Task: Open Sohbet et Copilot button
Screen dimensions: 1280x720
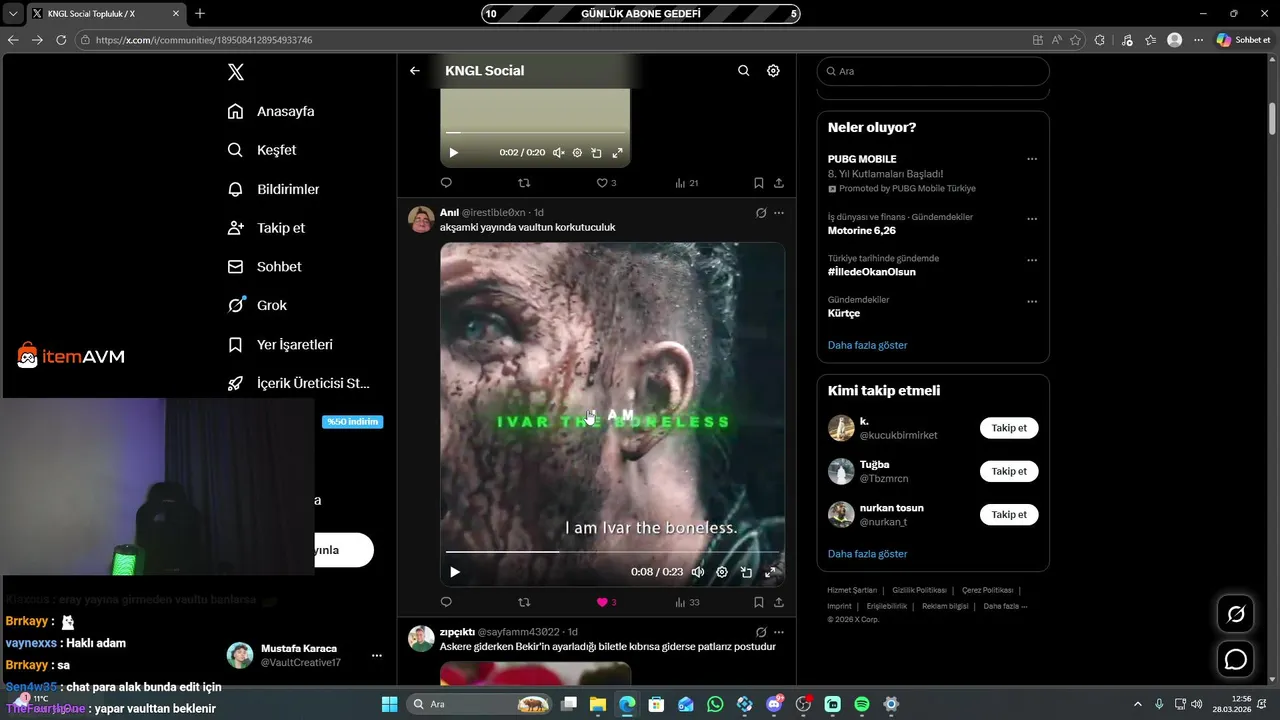Action: click(1243, 40)
